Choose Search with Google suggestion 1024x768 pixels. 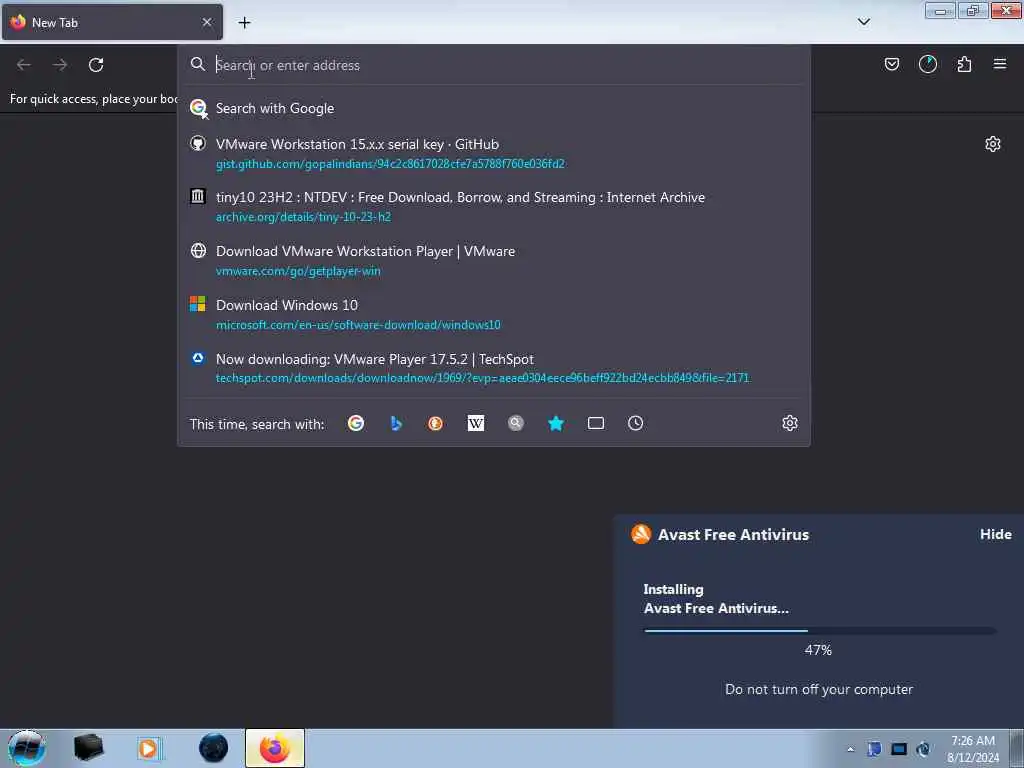pos(494,108)
